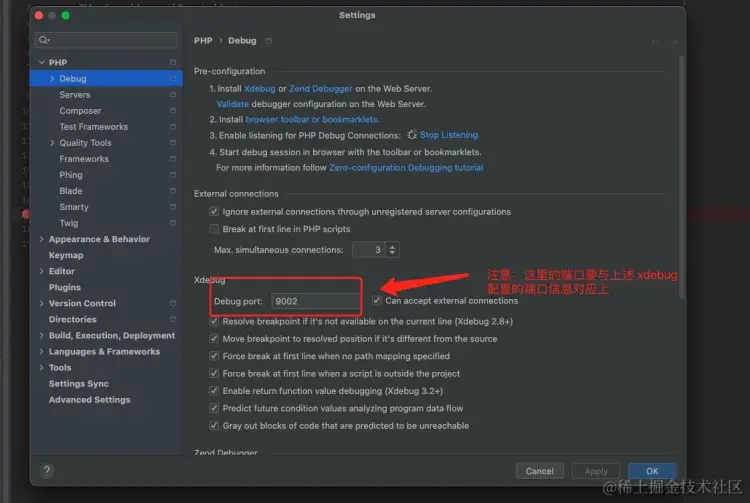Screen dimensions: 750x503
Task: Click the project icon on the Twig row
Action: [x=173, y=223]
